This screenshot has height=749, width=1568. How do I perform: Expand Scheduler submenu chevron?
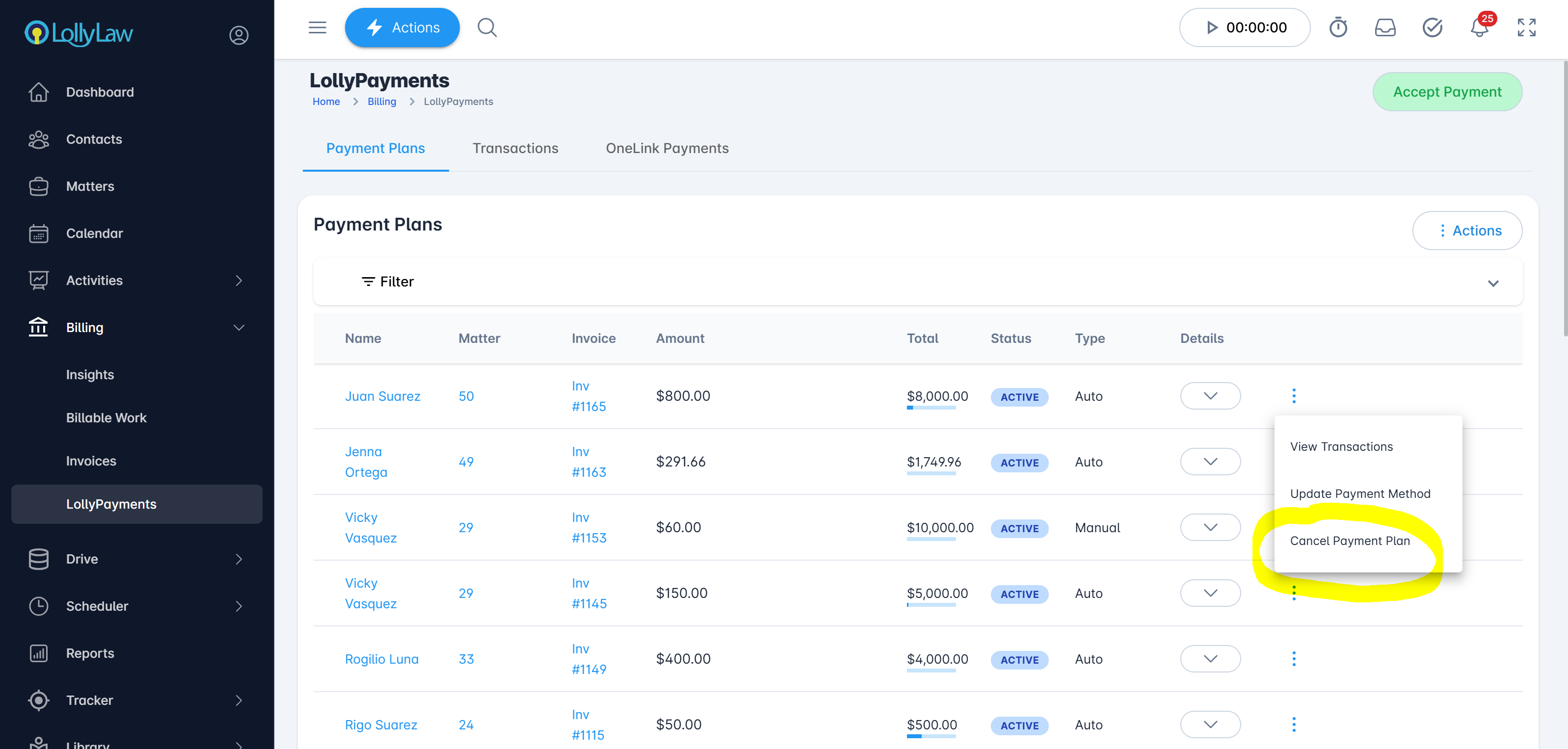(239, 606)
